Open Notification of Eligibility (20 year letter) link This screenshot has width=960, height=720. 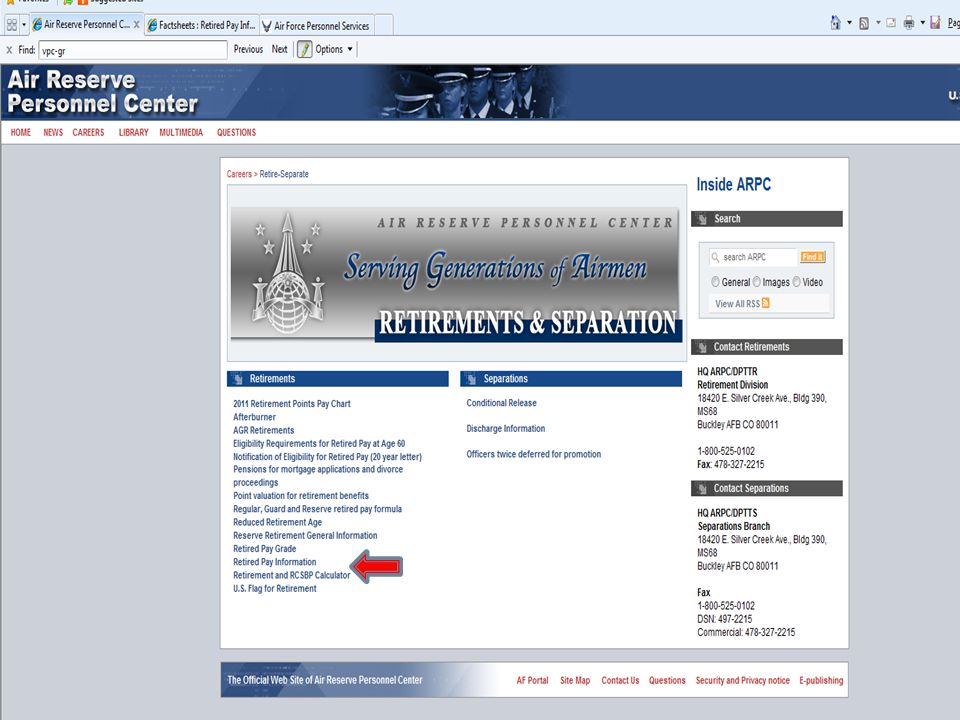tap(327, 457)
